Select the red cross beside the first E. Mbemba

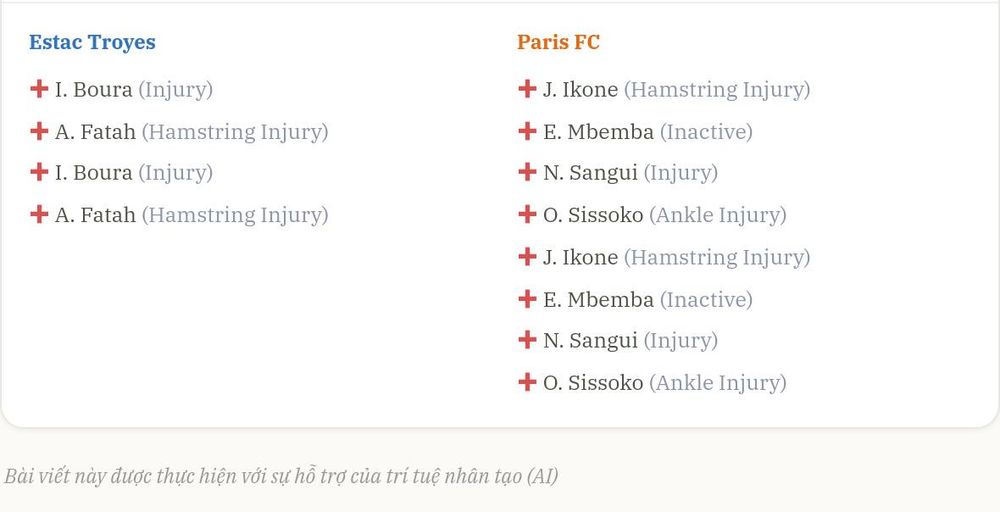tap(527, 131)
